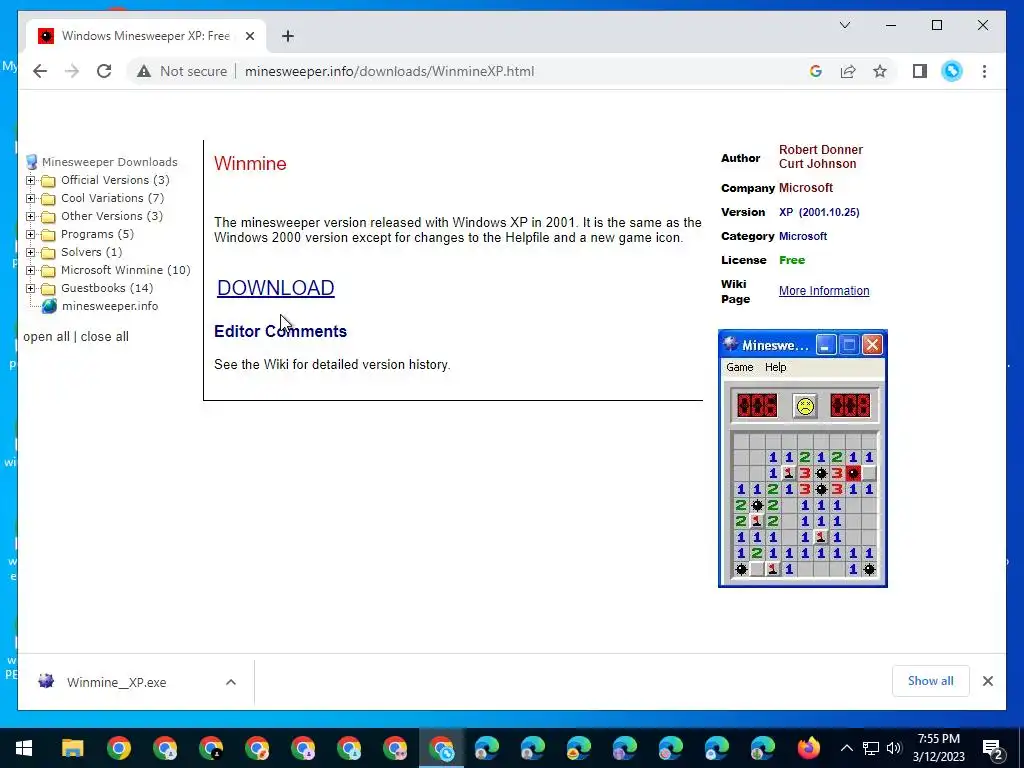Click the Minesweeper screenshot thumbnail
Viewport: 1024px width, 768px height.
[x=803, y=458]
